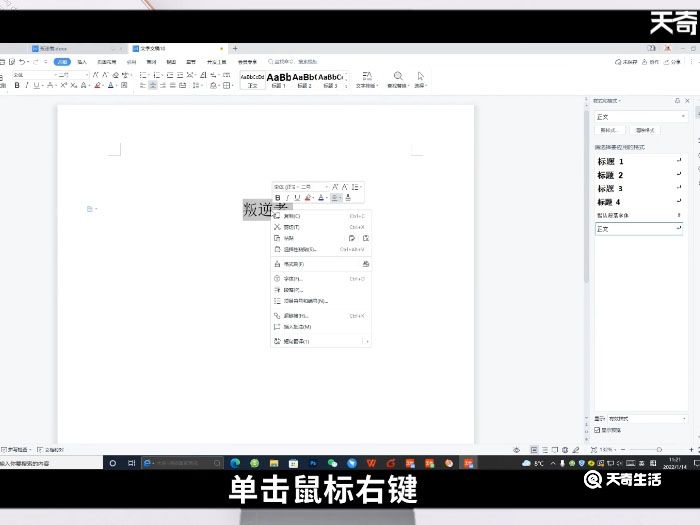This screenshot has height=525, width=700.
Task: Choose Bullets and Numbering in context menu
Action: [321, 301]
